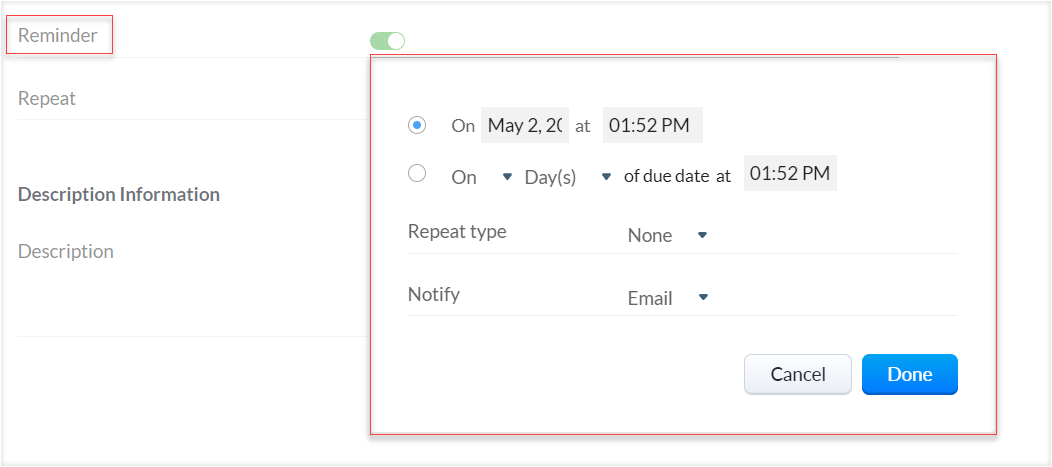Open the day count dropdown before Day(s)
Viewport: 1052px width, 467px height.
tap(506, 177)
